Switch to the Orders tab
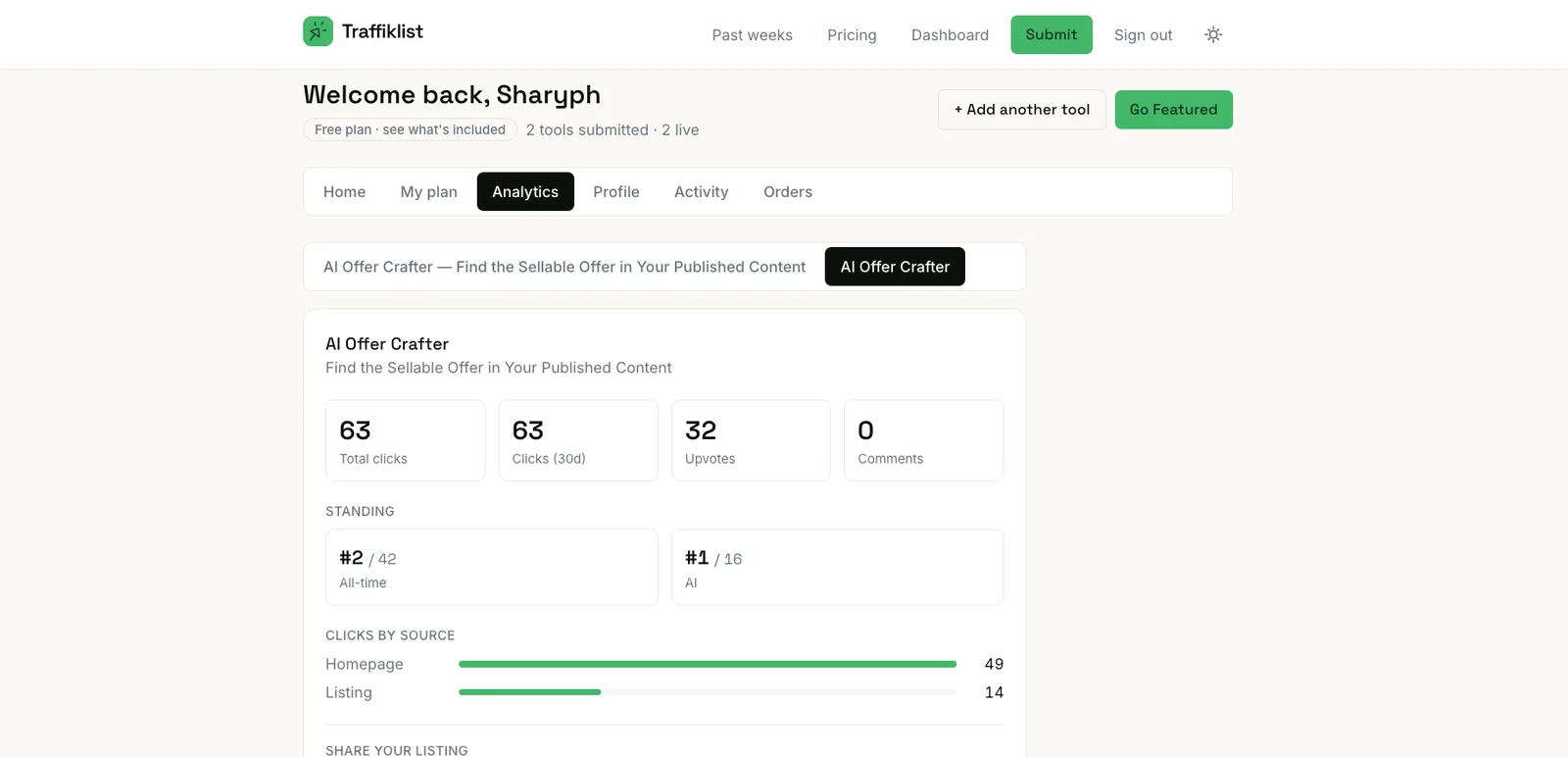 tap(788, 192)
